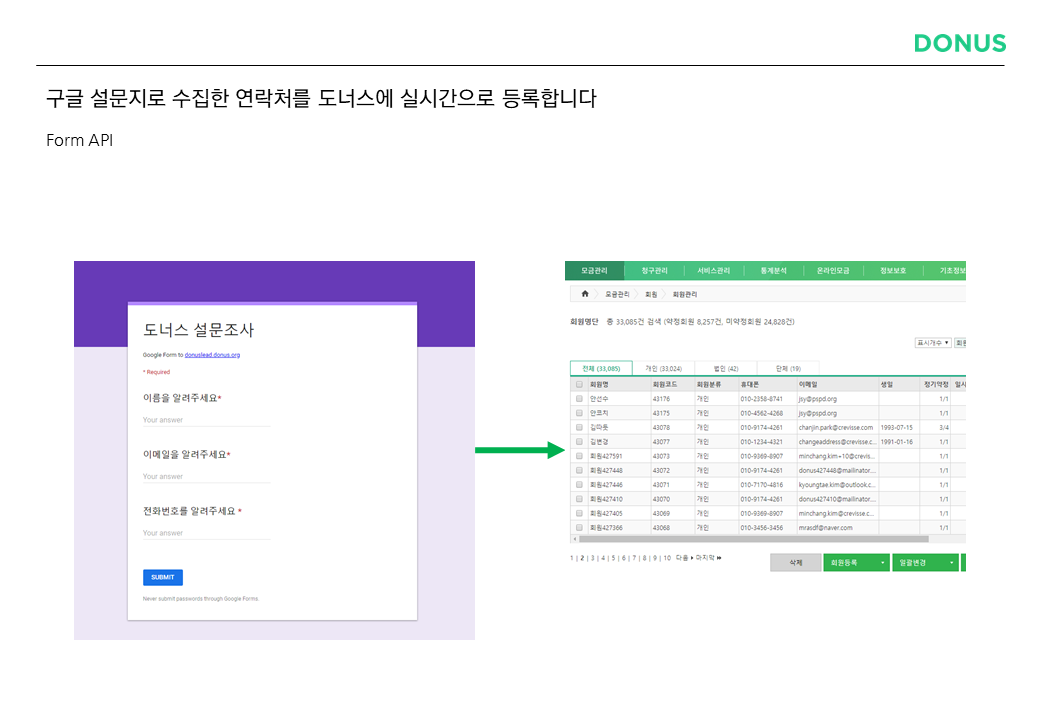Image resolution: width=1040 pixels, height=720 pixels.
Task: Click the 삭제 button
Action: coord(795,563)
